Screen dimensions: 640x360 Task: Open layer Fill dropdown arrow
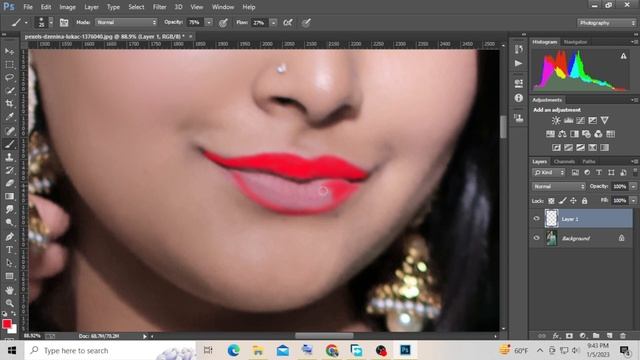(x=633, y=200)
